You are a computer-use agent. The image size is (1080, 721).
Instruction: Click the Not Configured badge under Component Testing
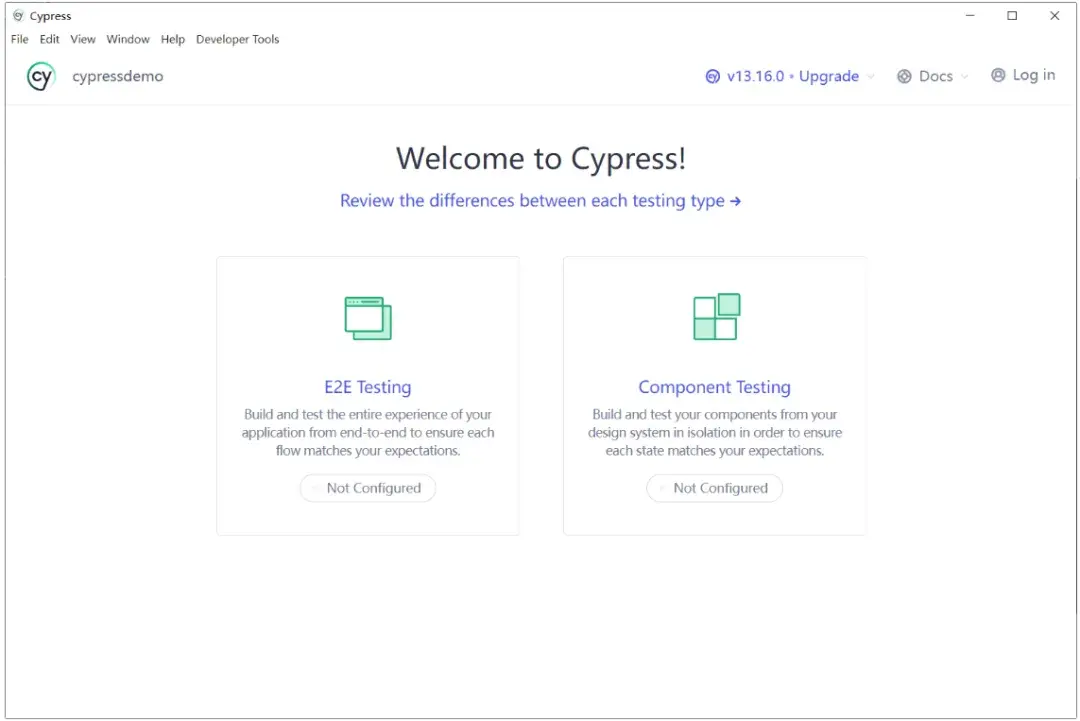[x=714, y=488]
